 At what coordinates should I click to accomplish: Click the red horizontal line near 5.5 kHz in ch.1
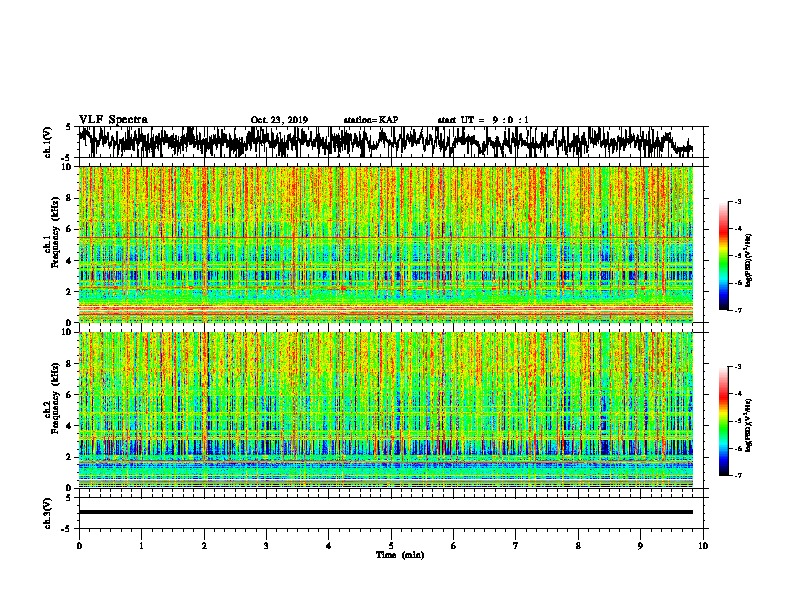[x=385, y=237]
